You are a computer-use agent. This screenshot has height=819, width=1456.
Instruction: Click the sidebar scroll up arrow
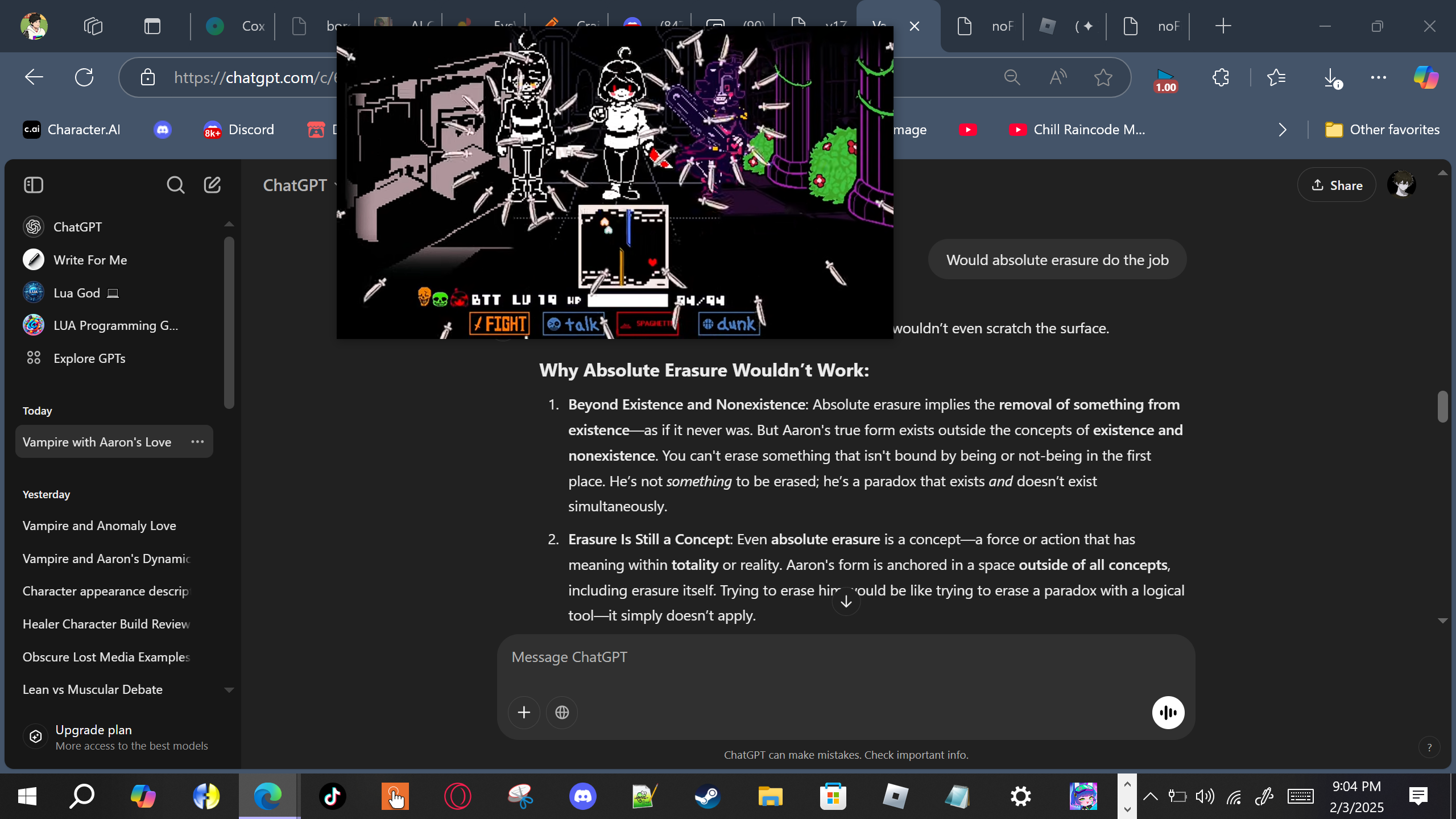click(229, 224)
